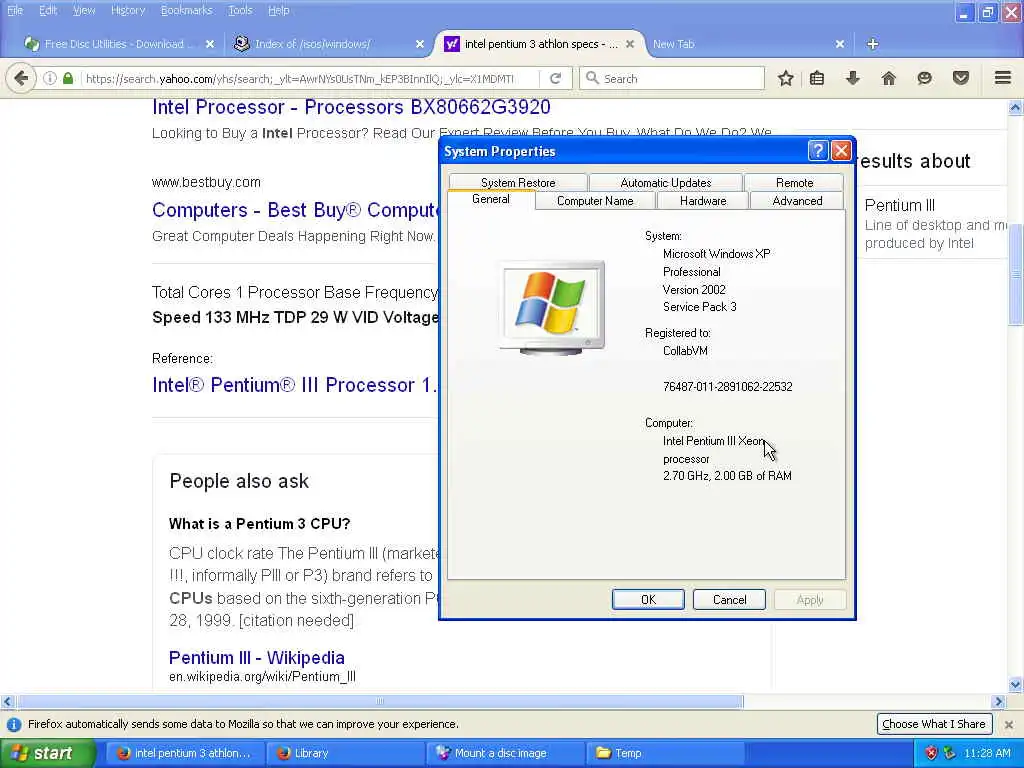
Task: Click OK in System Properties
Action: coord(648,600)
